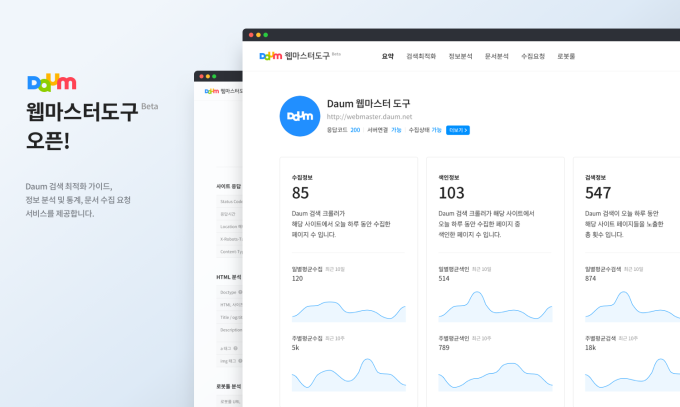
Task: Click the value 18k in 검색정보 card
Action: 591,348
